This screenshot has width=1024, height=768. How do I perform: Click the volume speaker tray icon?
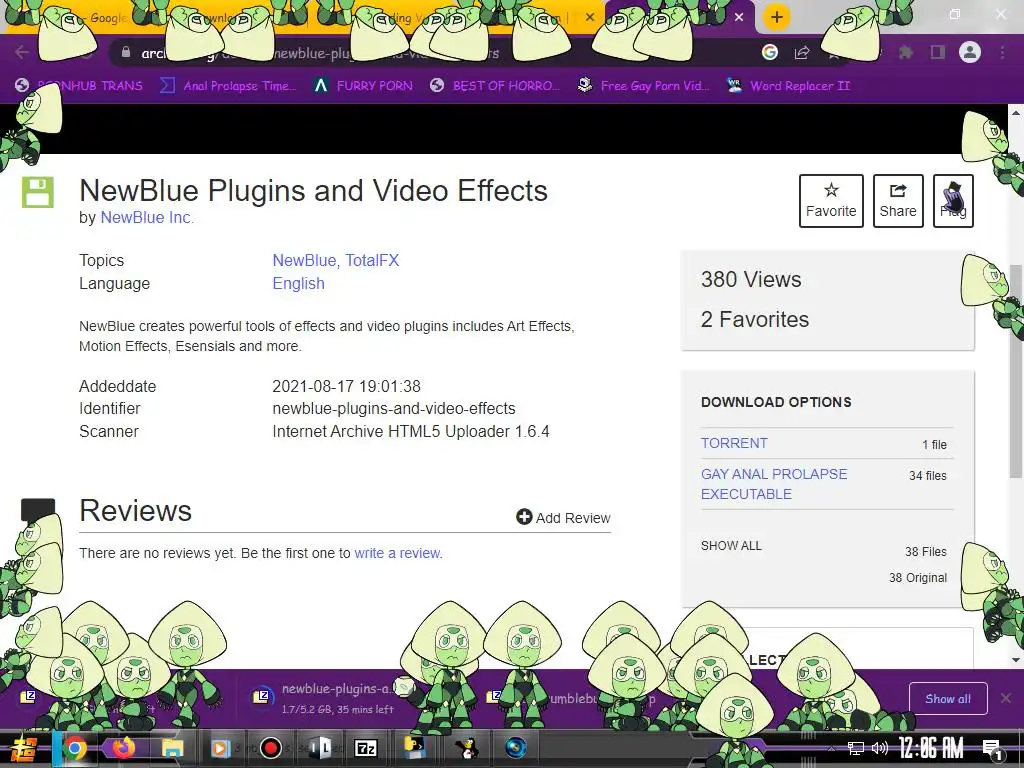point(880,748)
